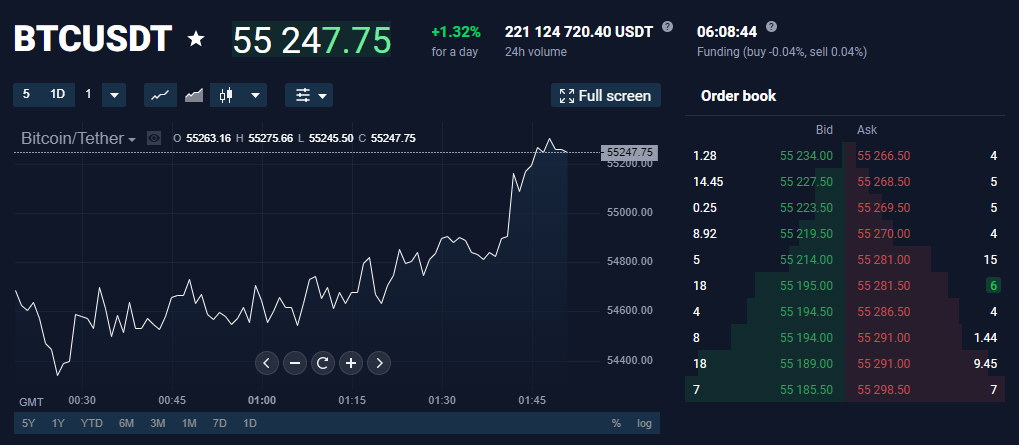The height and width of the screenshot is (445, 1019).
Task: Pan chart right with the arrow button
Action: [379, 362]
